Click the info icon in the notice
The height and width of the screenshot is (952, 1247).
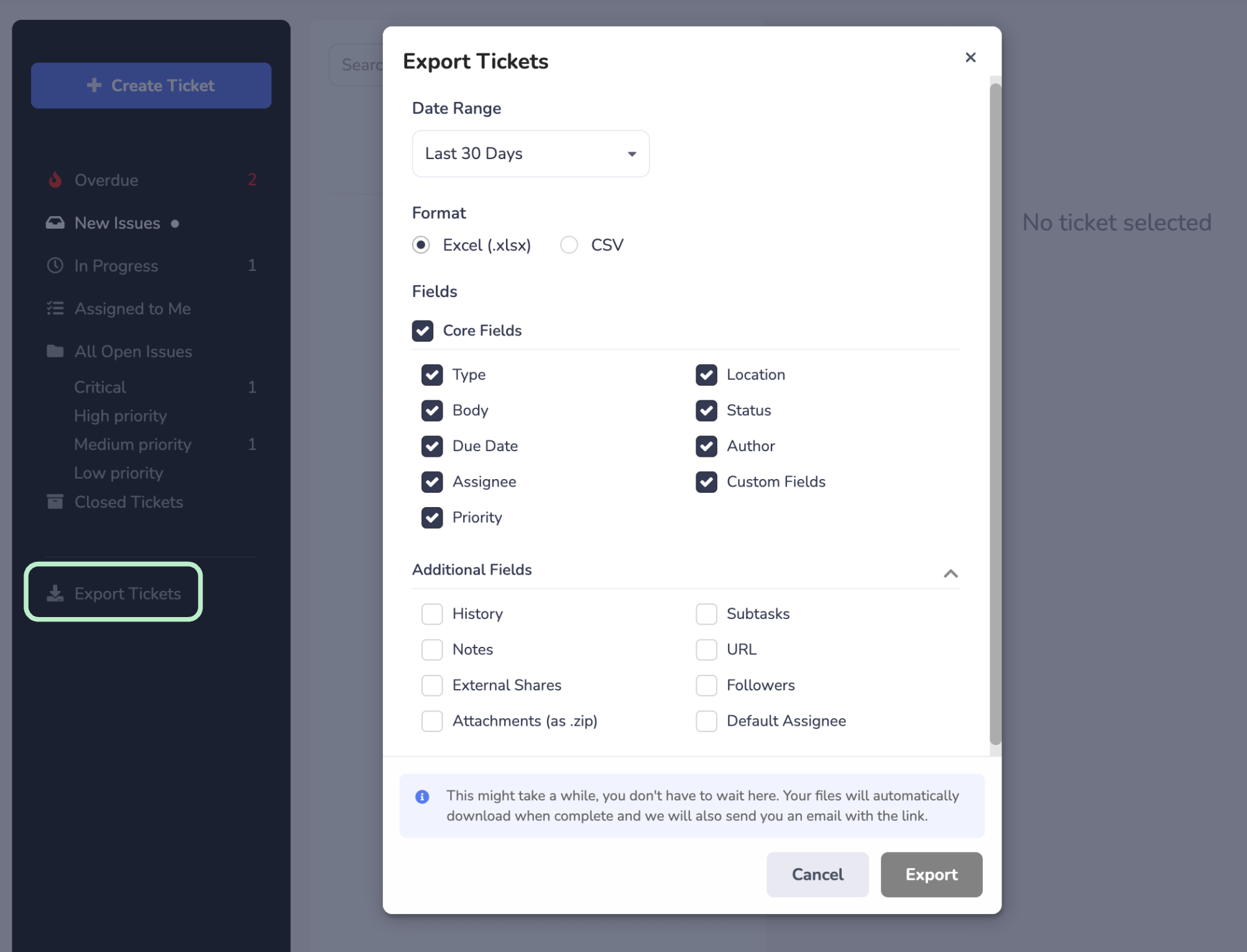tap(422, 797)
